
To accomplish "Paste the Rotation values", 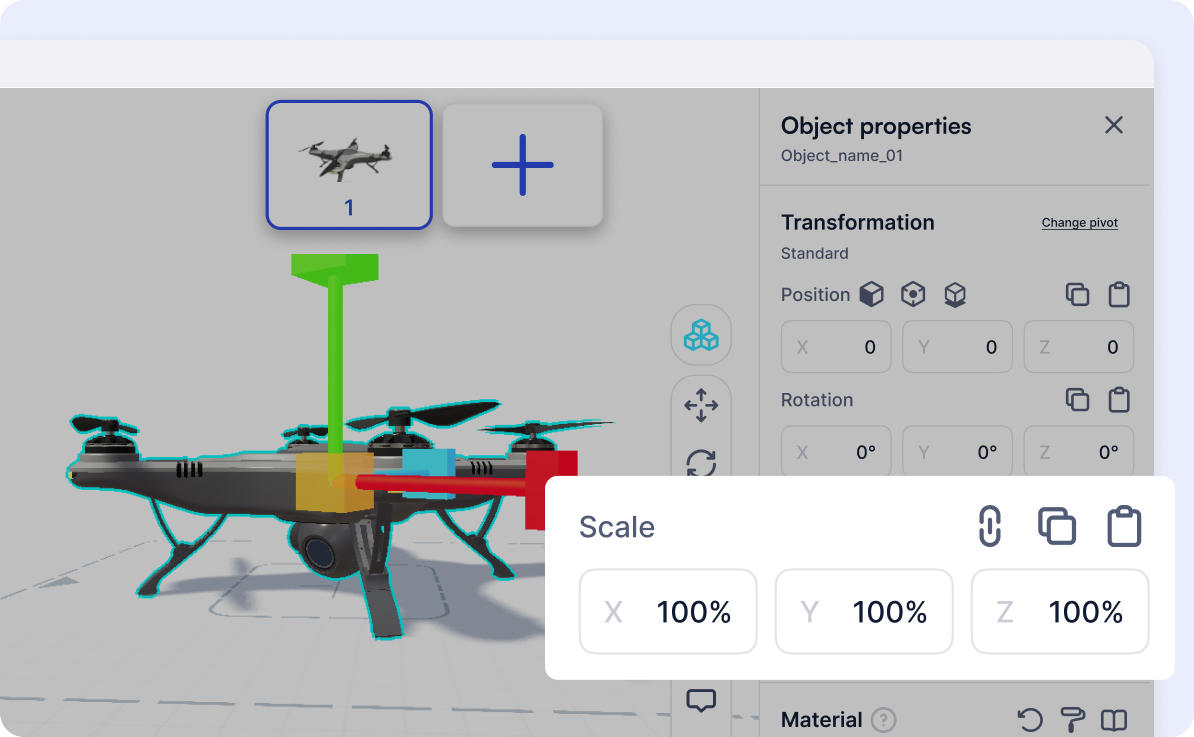I will click(1119, 399).
